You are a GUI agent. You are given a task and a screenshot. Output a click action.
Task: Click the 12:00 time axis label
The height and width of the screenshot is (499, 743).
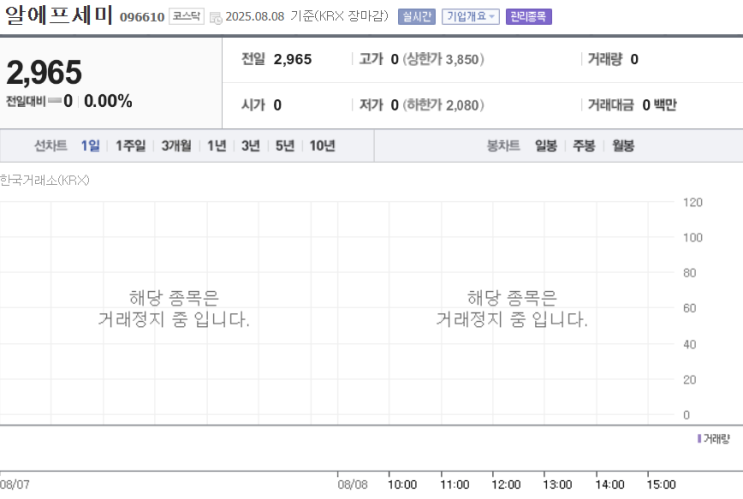[x=506, y=485]
